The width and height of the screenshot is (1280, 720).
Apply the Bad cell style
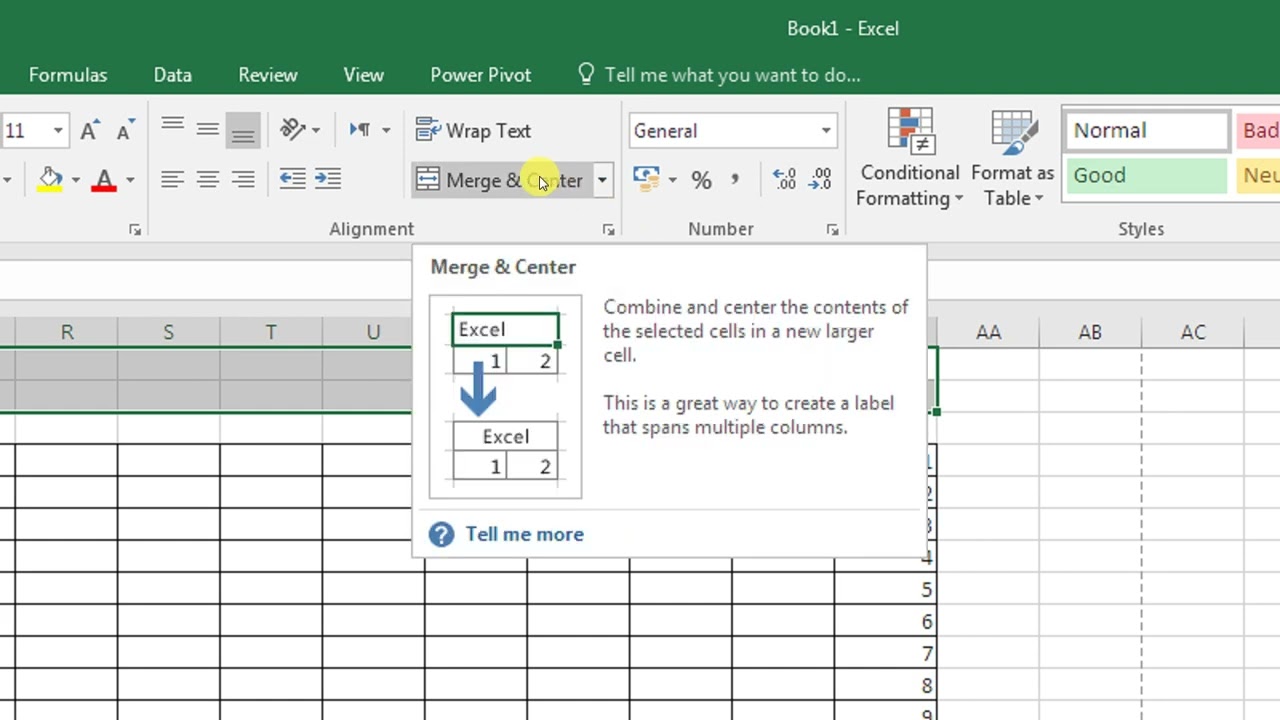(1258, 131)
